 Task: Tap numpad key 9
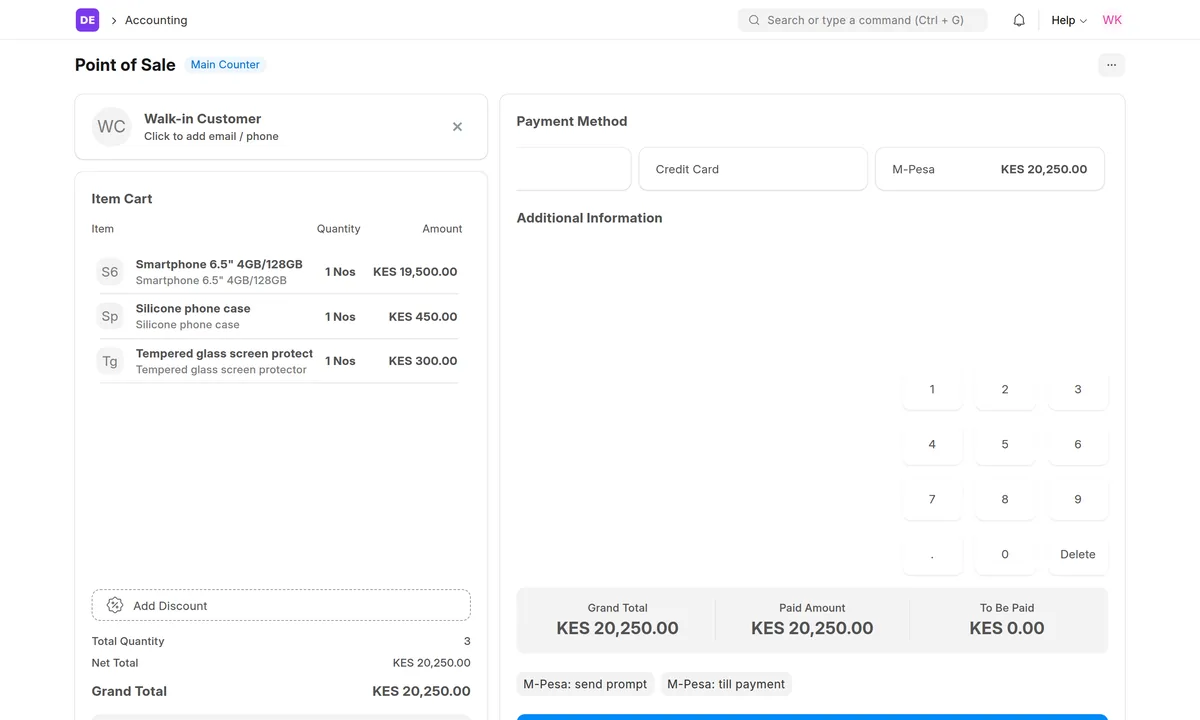1078,499
